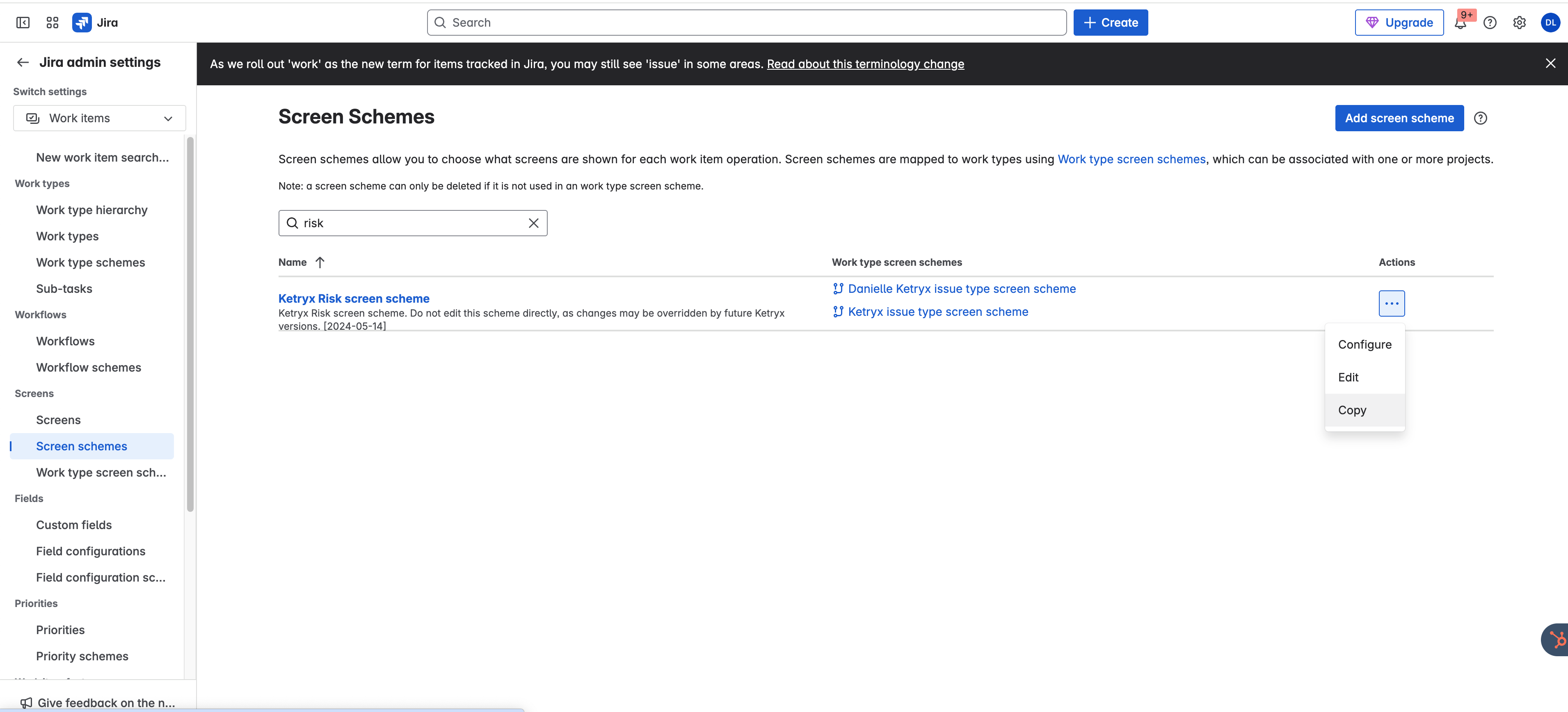Open New work item search sidebar item

(x=102, y=157)
